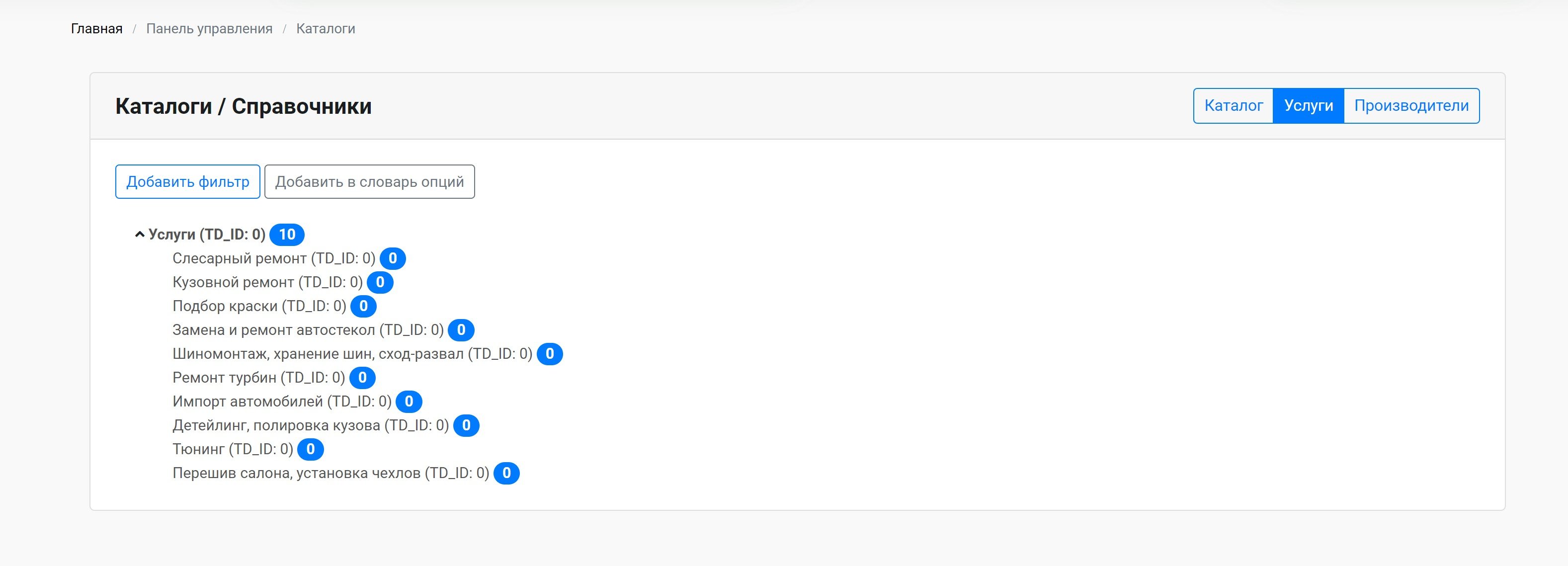
Task: Open the Производители tab
Action: click(x=1411, y=106)
